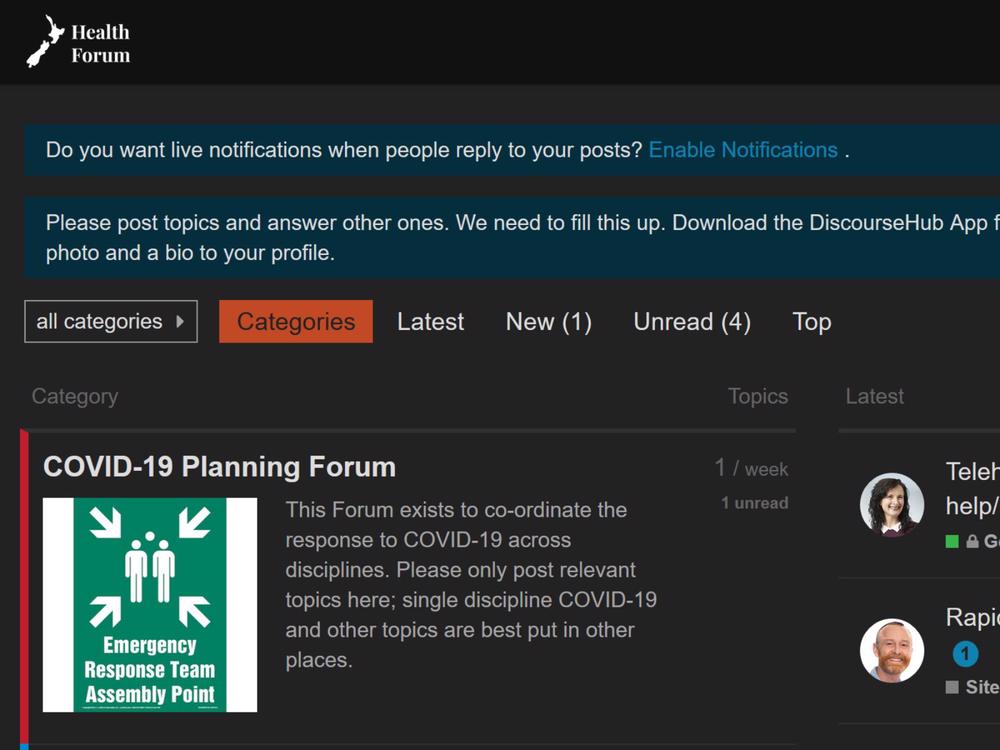Click the arrow in the all categories box
Screen dimensions: 1000x750
180,322
